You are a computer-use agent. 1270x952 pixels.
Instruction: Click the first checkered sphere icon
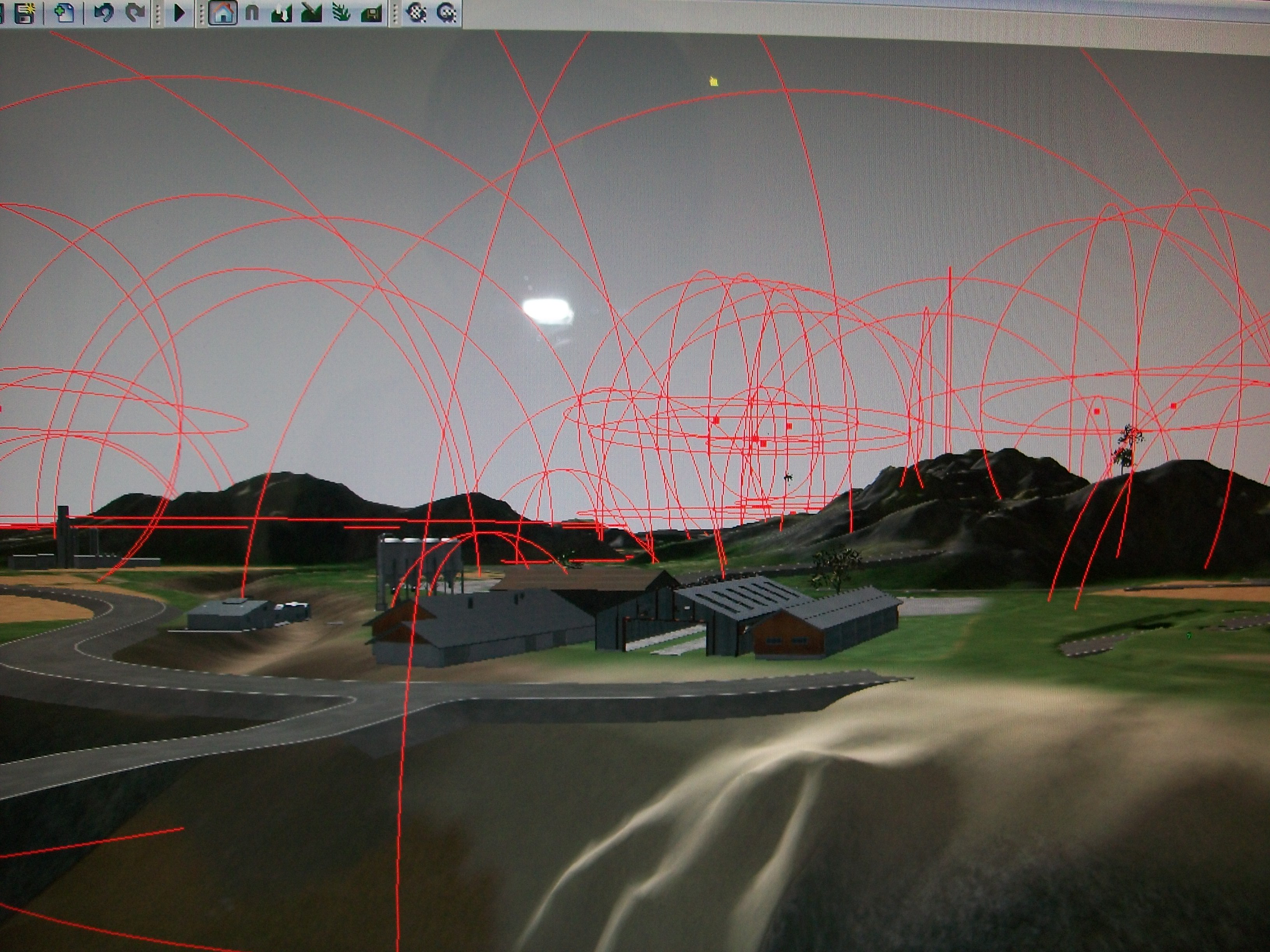click(x=416, y=12)
